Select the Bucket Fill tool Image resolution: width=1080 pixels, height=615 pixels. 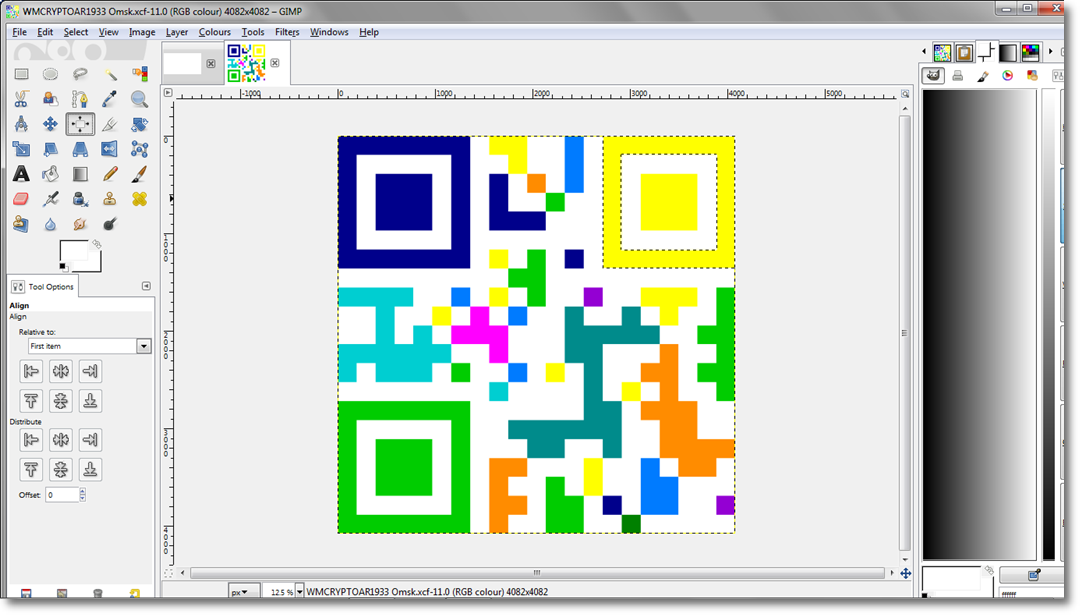50,174
